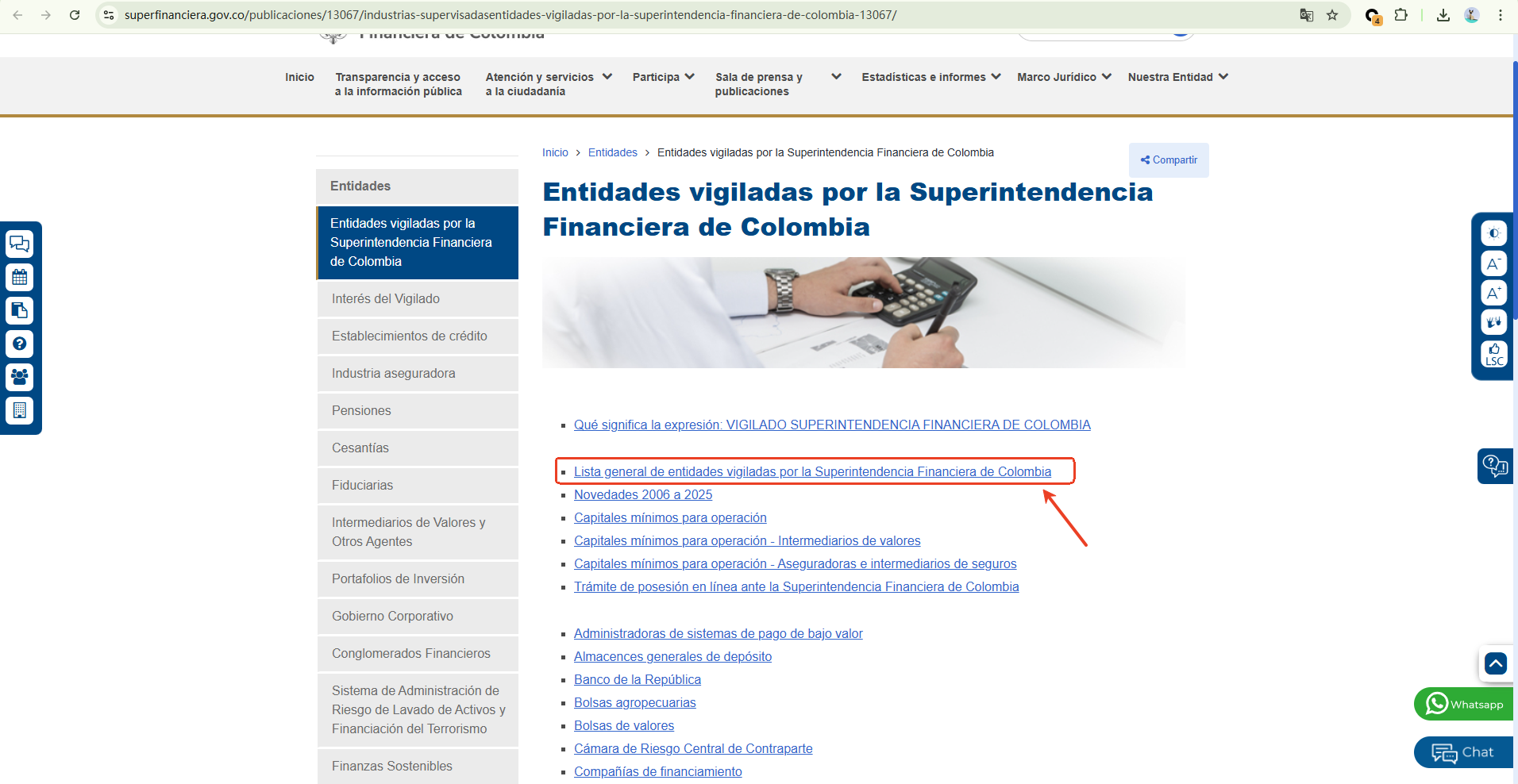Open the browser profile avatar
The width and height of the screenshot is (1518, 784).
1472,15
